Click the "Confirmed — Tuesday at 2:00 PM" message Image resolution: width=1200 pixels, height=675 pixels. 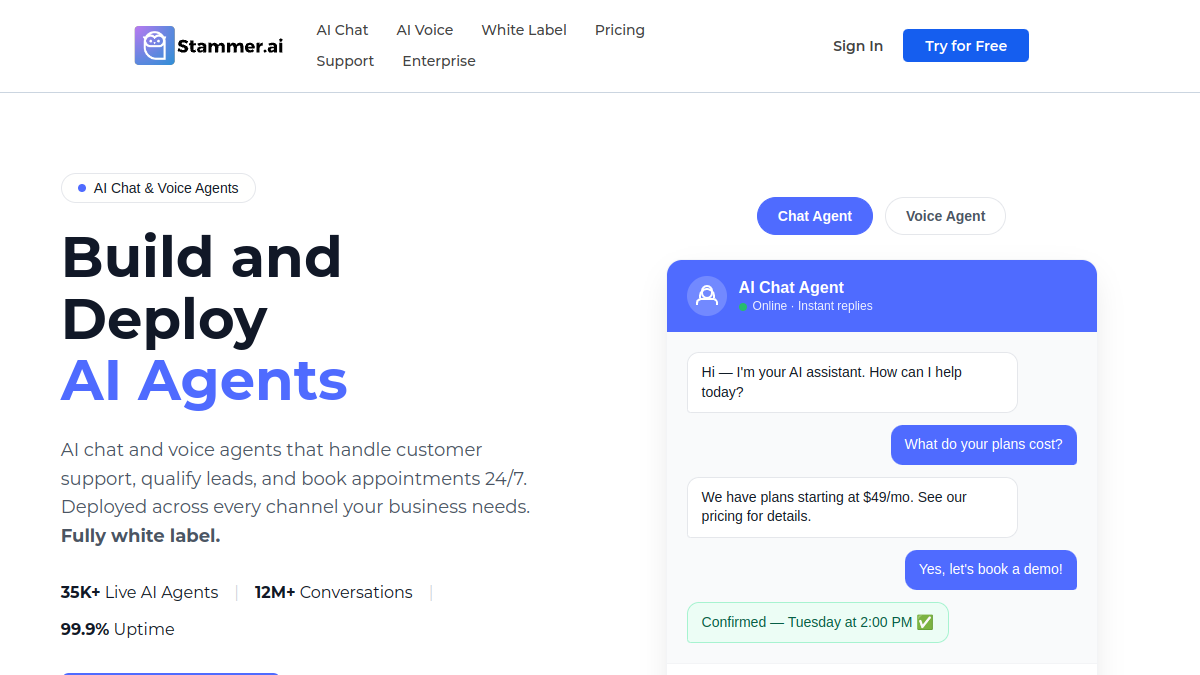coord(818,622)
